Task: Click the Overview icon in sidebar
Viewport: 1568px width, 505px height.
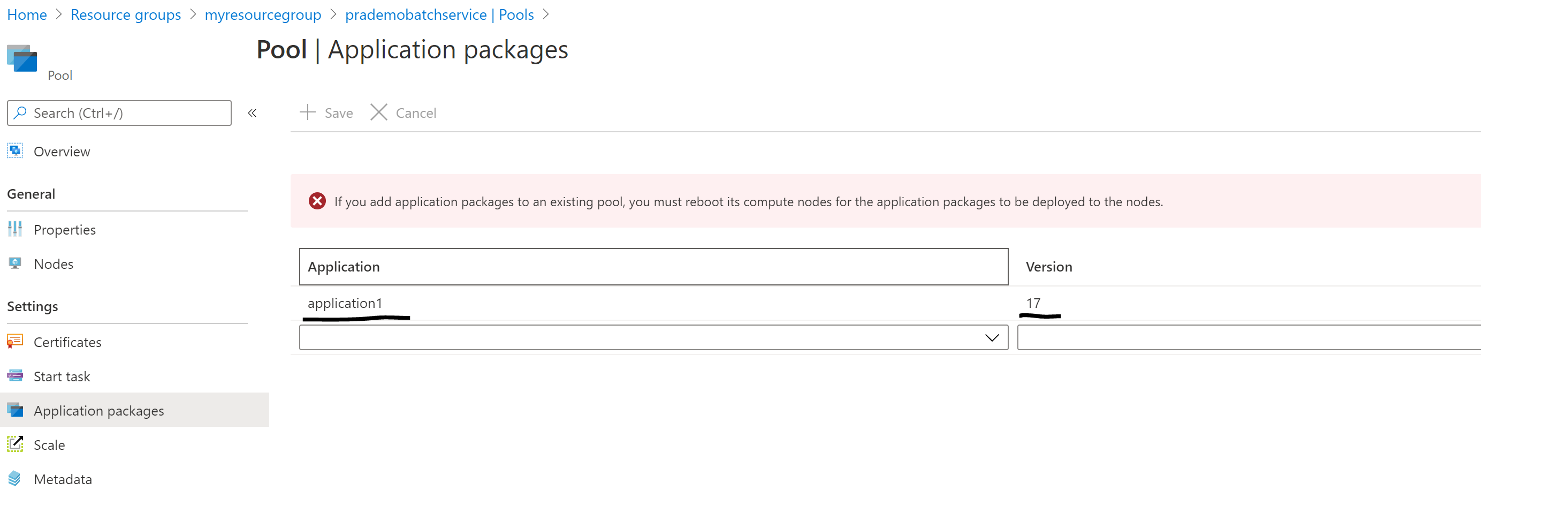Action: point(15,150)
